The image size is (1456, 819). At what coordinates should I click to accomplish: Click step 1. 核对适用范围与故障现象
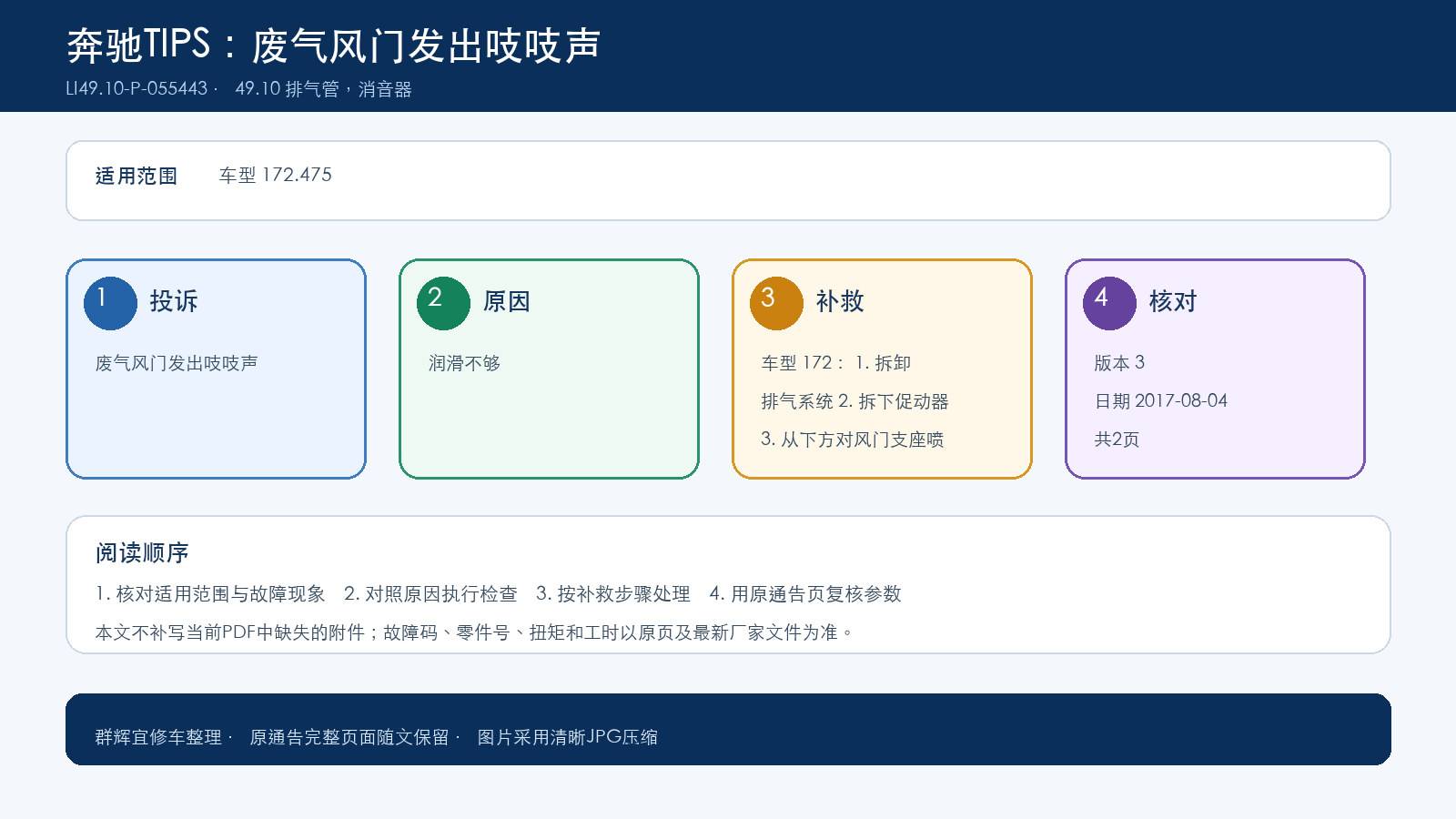[210, 594]
